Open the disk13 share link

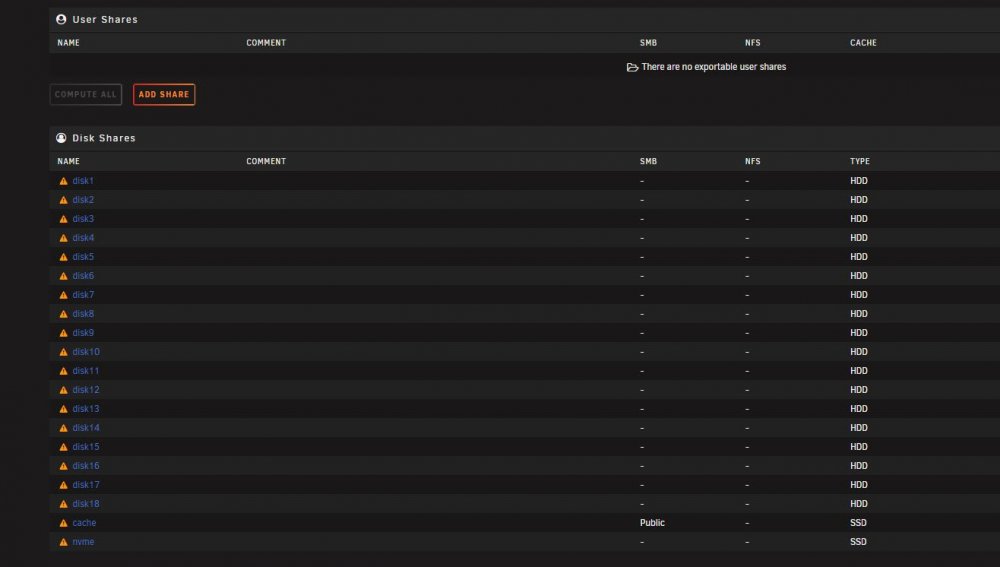point(86,409)
